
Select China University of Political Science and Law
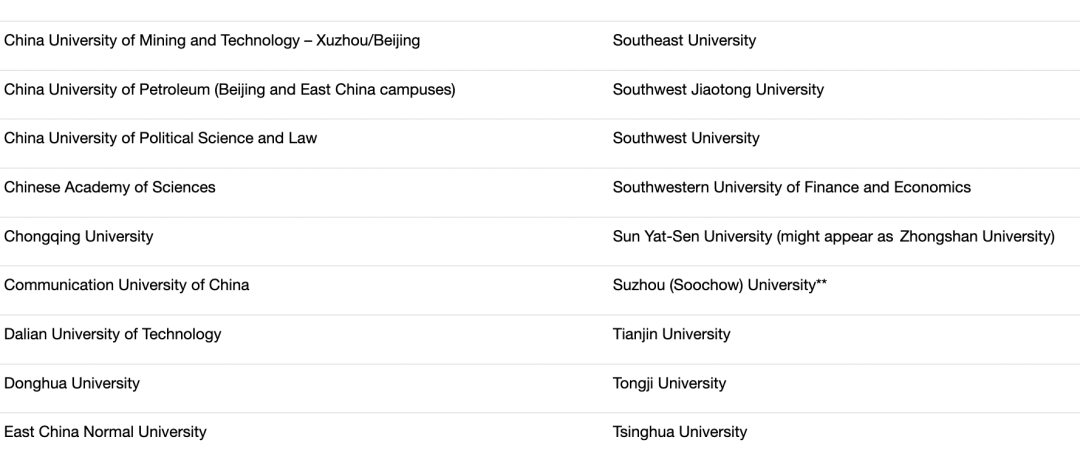(x=160, y=138)
